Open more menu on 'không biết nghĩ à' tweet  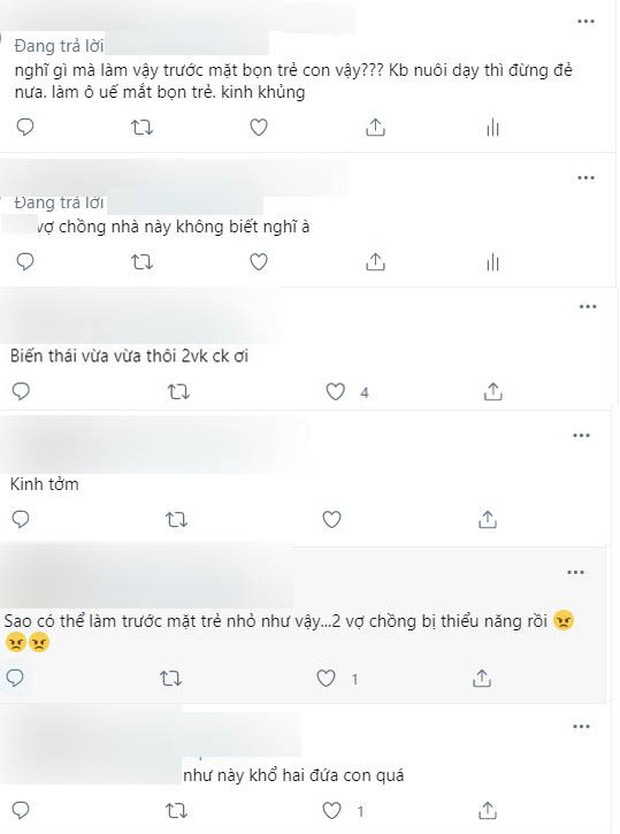coord(585,178)
